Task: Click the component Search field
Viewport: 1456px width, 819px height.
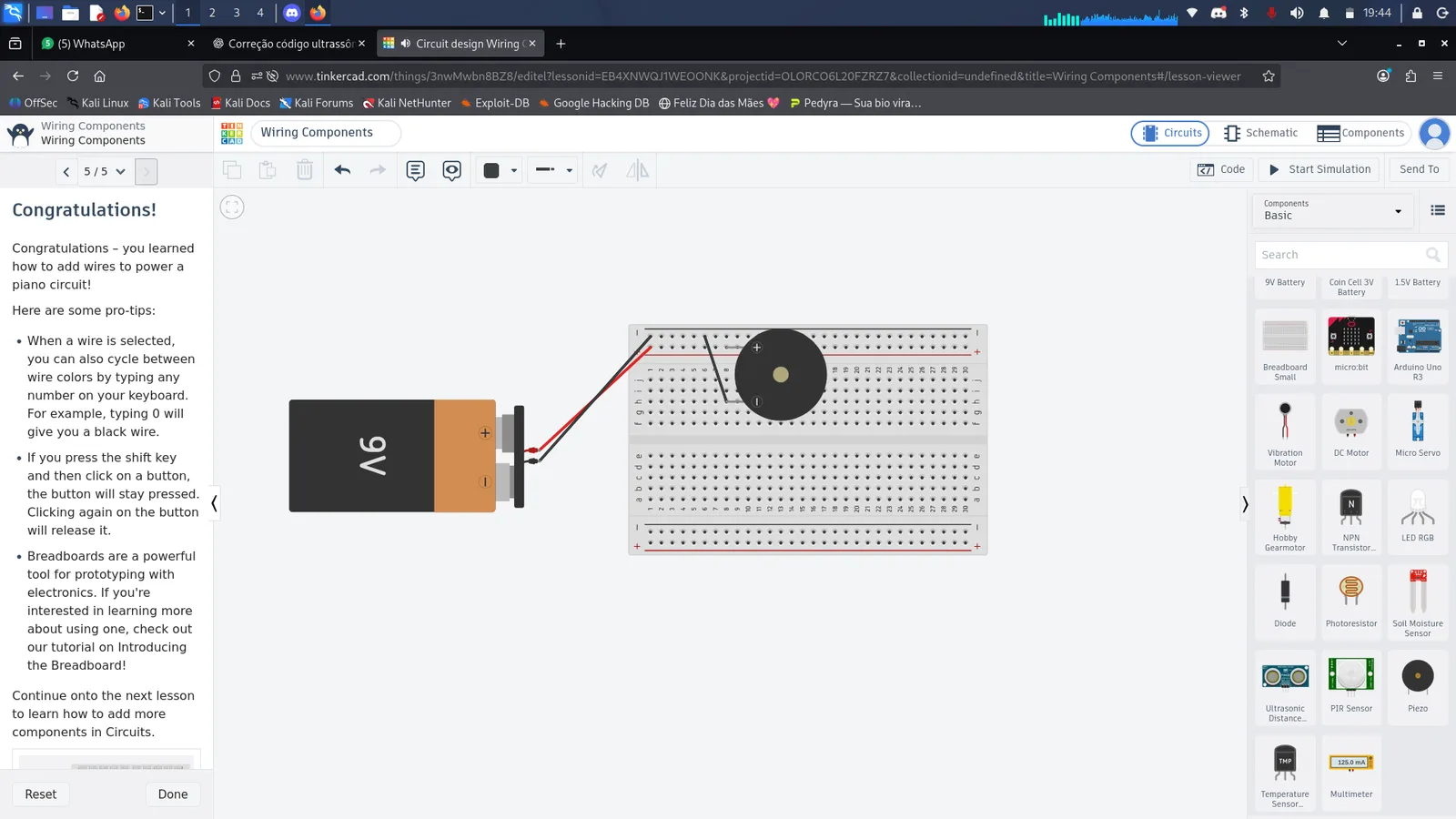Action: pyautogui.click(x=1350, y=255)
